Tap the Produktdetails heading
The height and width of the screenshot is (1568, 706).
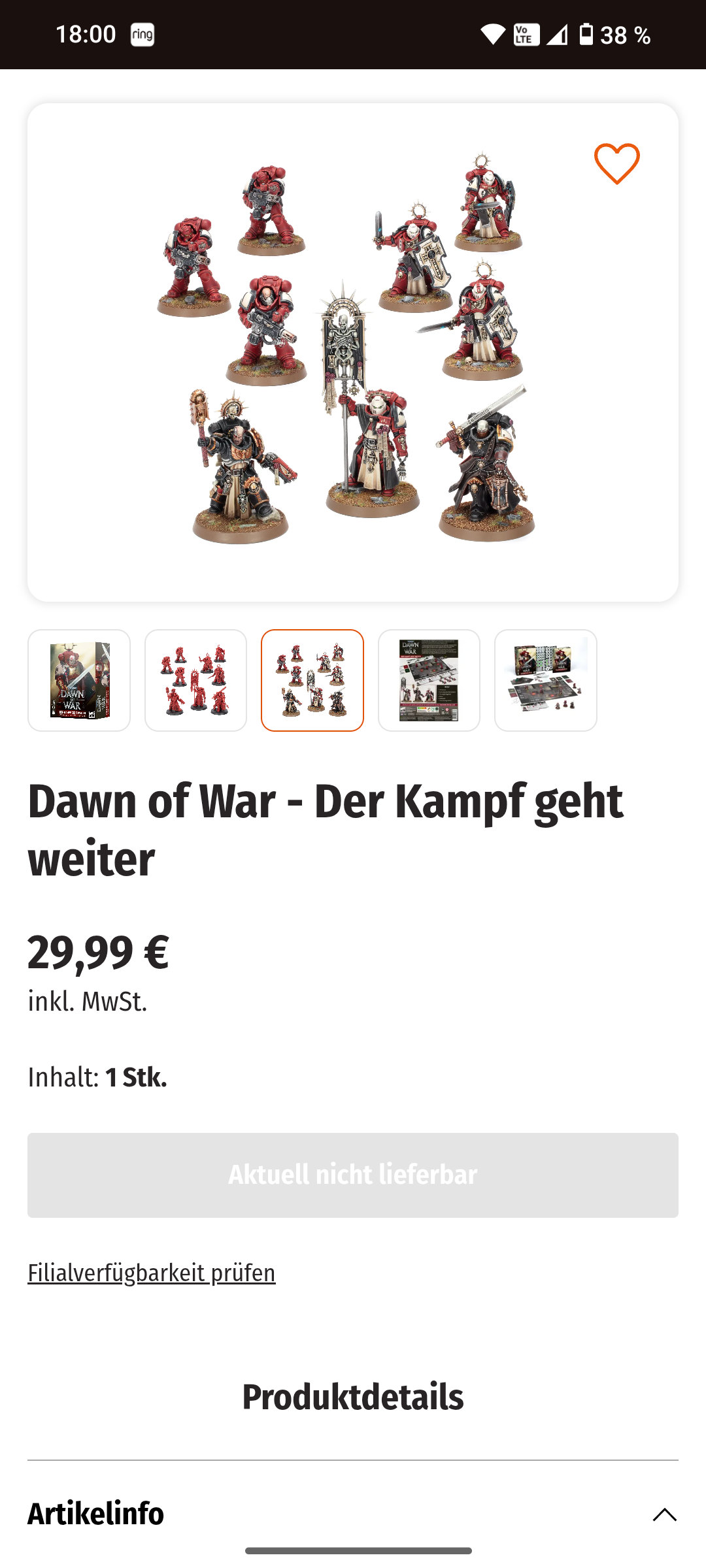(353, 1397)
